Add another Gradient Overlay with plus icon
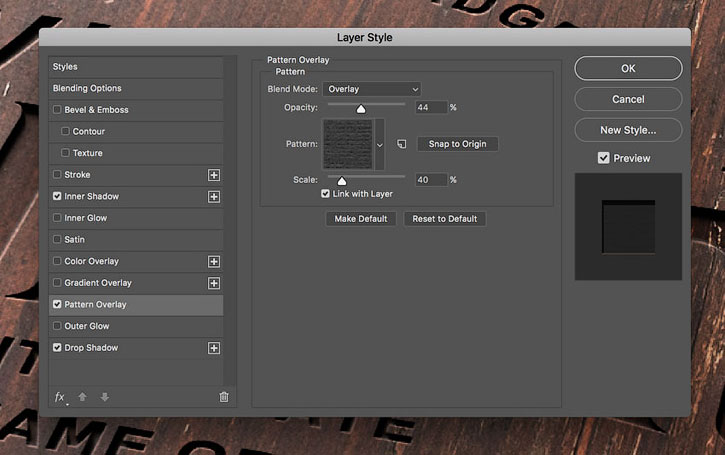 214,283
